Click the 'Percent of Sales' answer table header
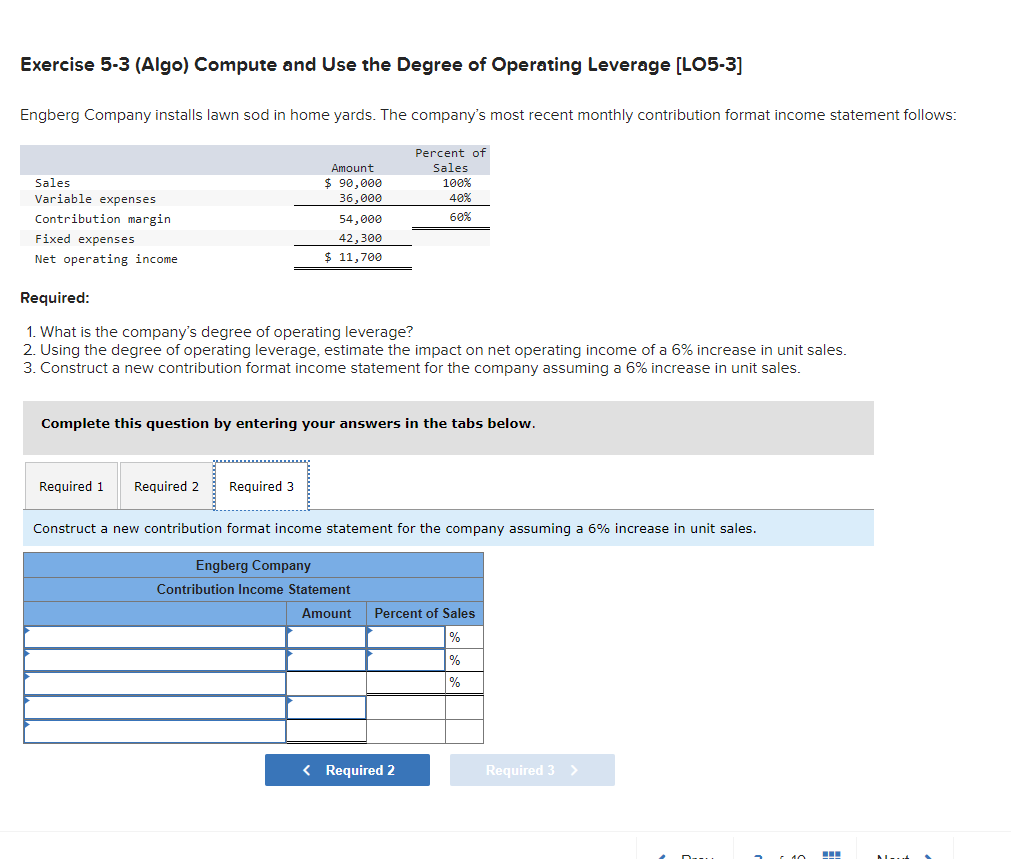 tap(425, 613)
